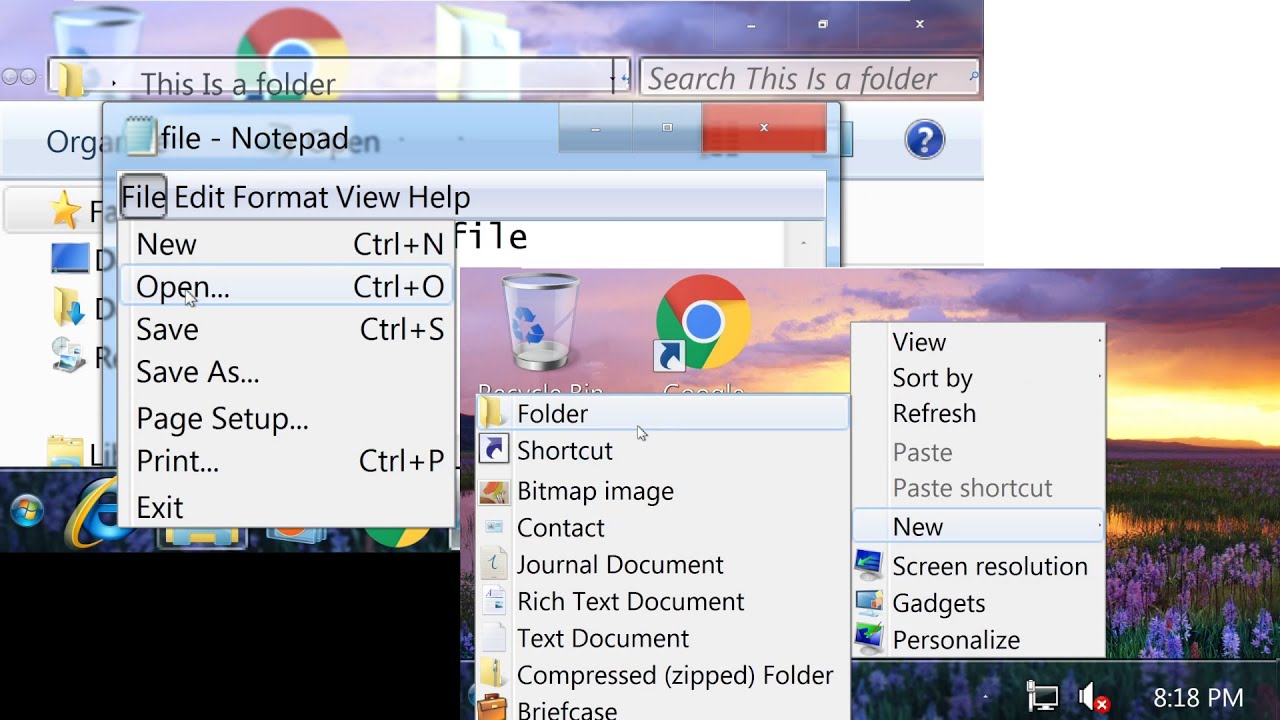Click the Shortcut item icon
Screen dimensions: 1280x720
(x=494, y=449)
